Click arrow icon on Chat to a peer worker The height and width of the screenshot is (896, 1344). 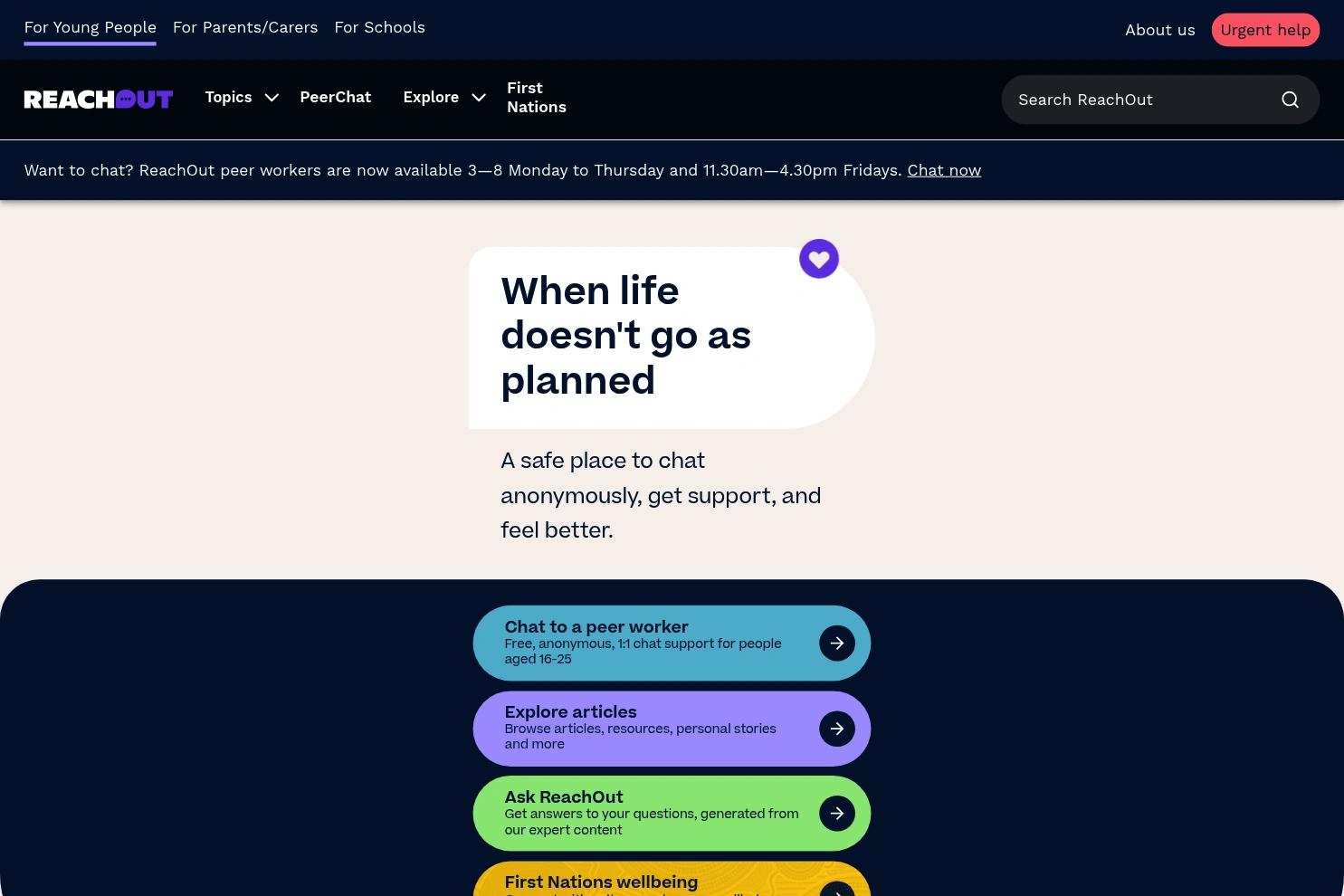point(837,643)
